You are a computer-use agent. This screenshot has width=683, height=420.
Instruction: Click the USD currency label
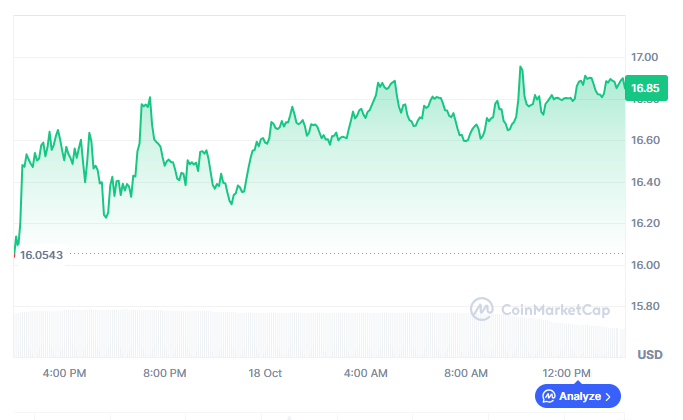click(x=649, y=355)
